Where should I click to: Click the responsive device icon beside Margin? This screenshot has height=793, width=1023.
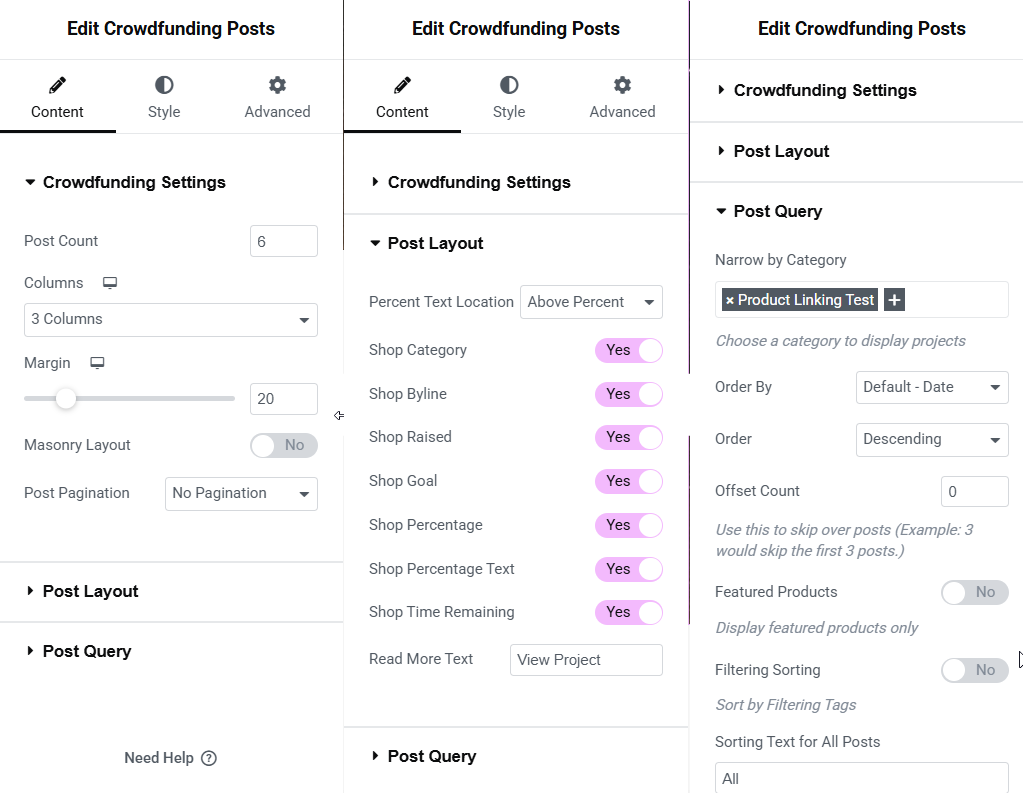(x=97, y=363)
